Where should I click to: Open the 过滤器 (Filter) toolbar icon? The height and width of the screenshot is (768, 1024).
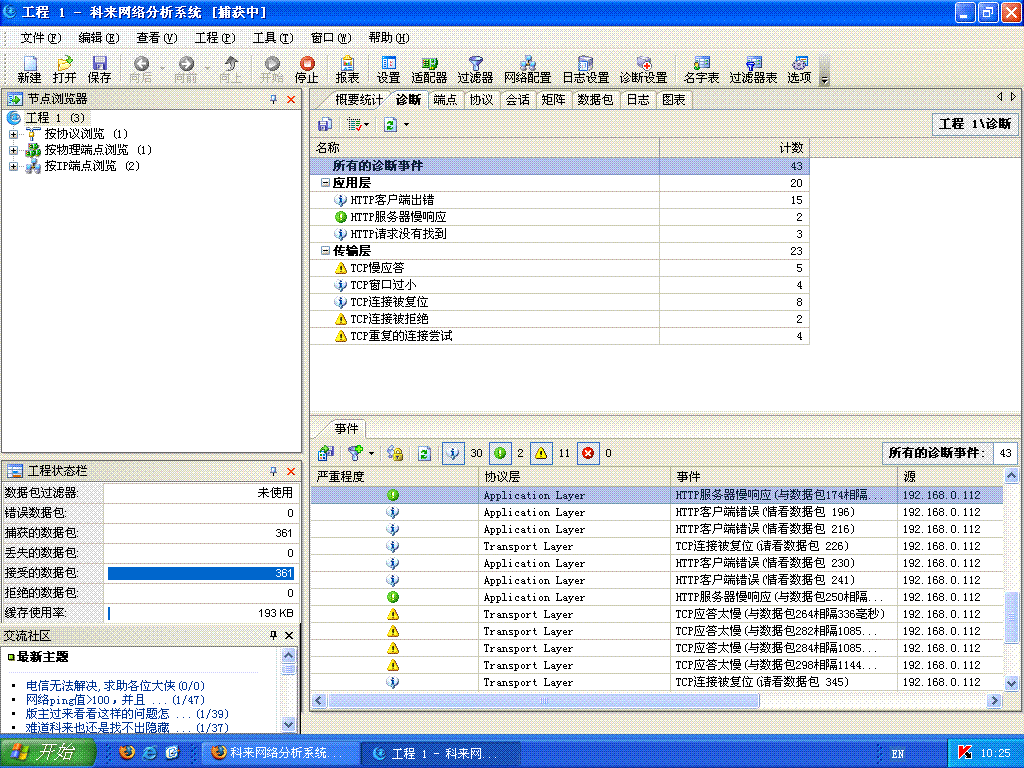[475, 69]
